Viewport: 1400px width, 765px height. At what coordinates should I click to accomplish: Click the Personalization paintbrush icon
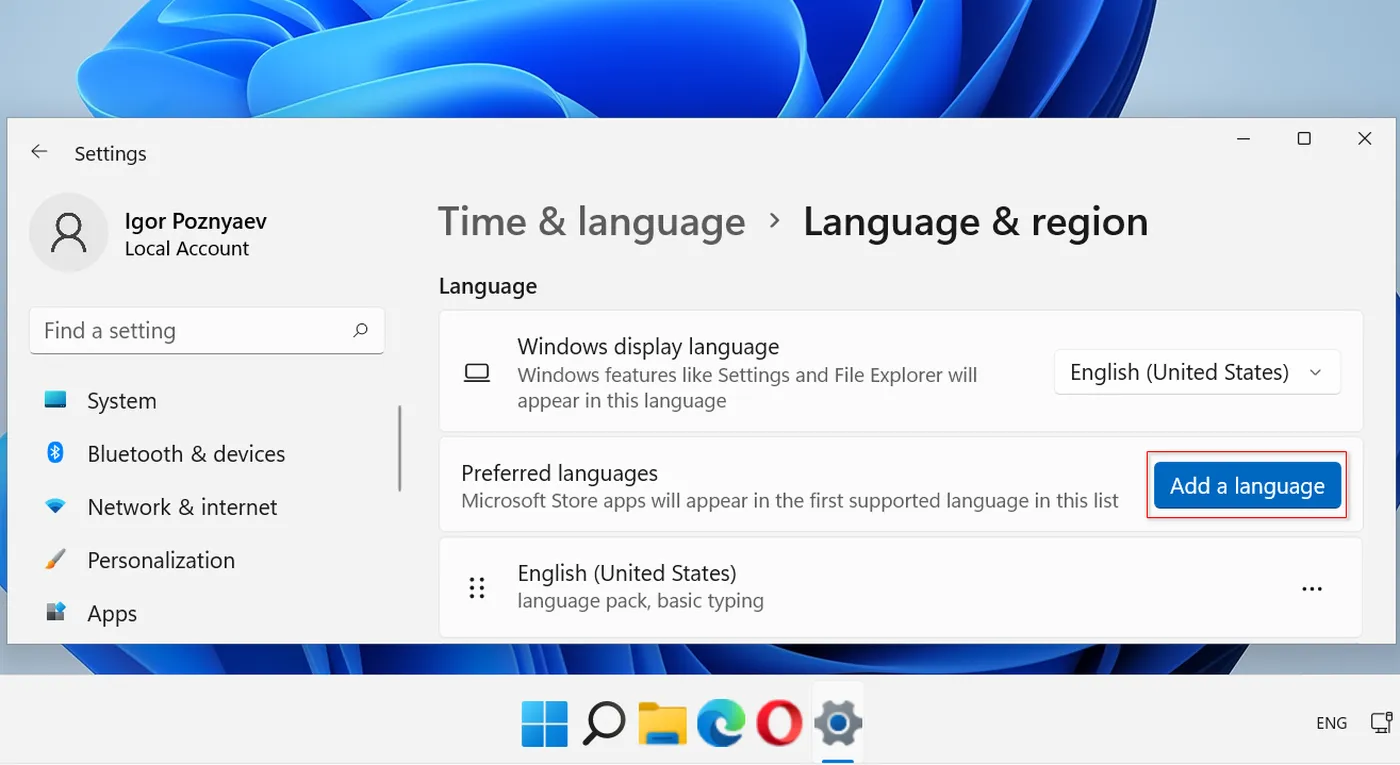pos(55,560)
